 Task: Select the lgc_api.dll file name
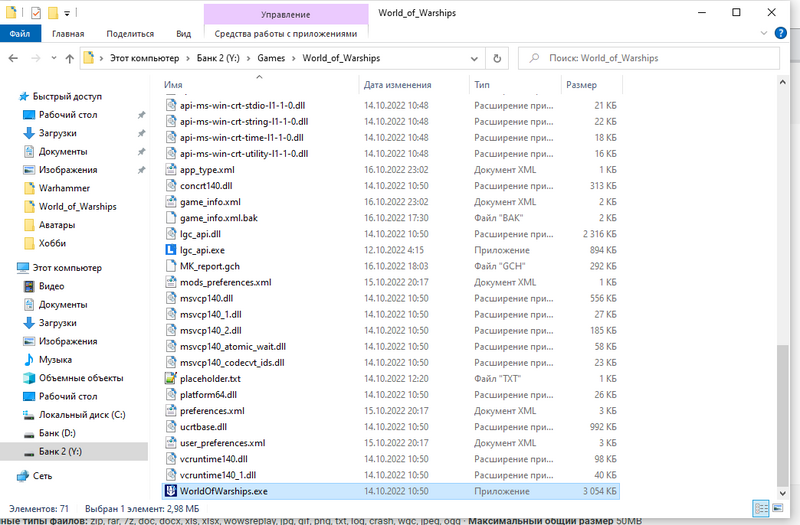click(x=200, y=234)
